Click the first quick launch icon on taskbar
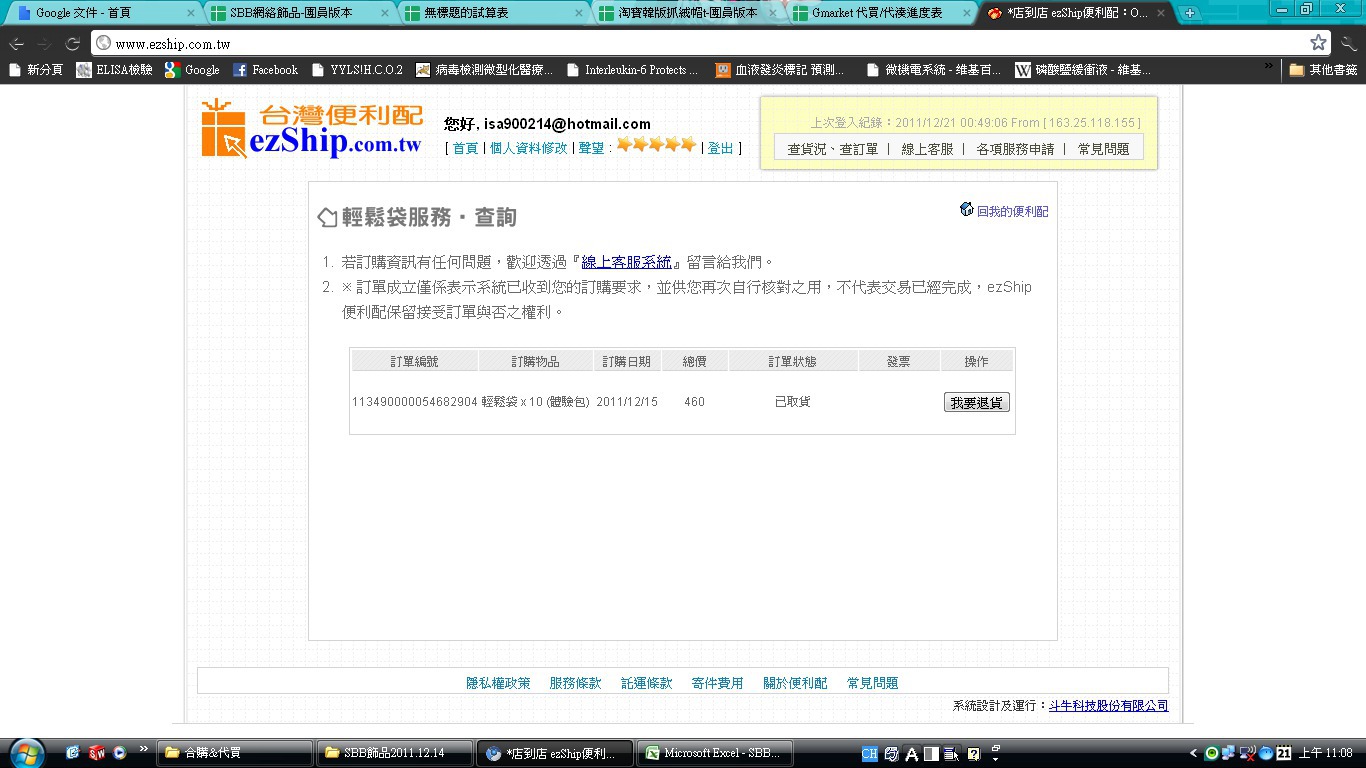The width and height of the screenshot is (1366, 768). (73, 752)
